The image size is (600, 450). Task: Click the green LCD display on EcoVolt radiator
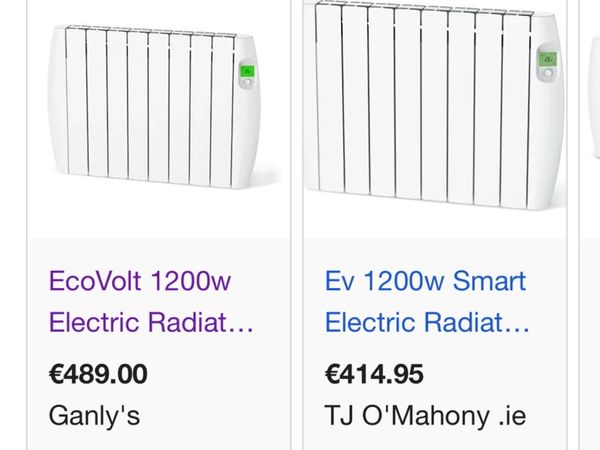click(x=247, y=71)
